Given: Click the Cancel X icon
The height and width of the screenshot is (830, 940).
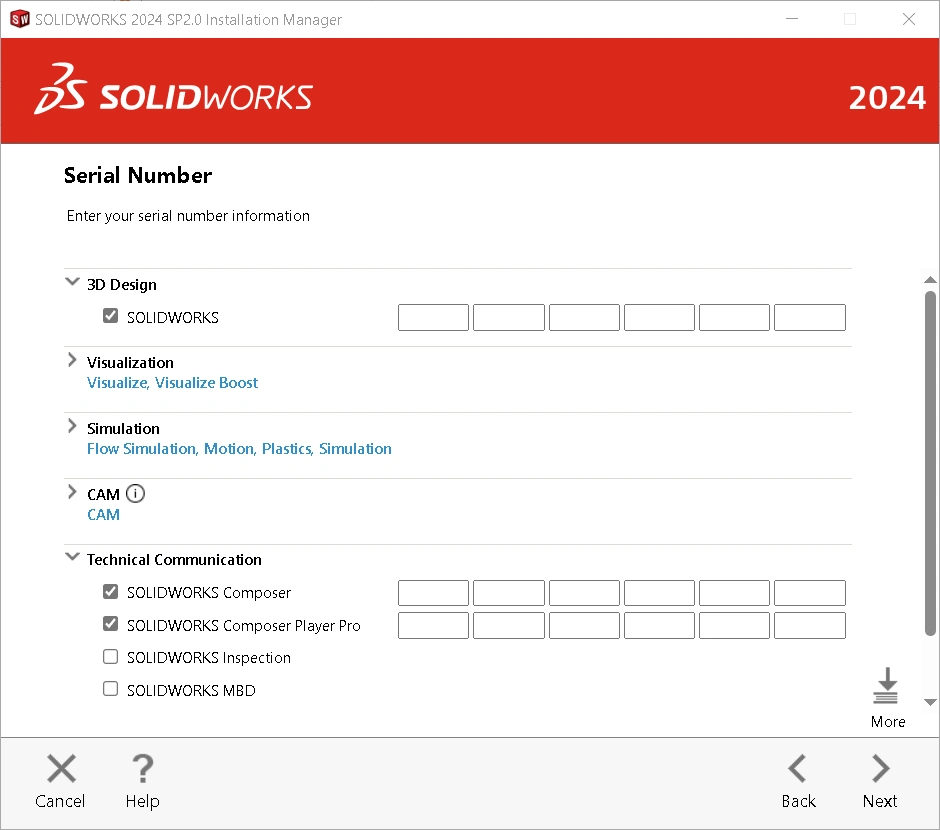Looking at the screenshot, I should (61, 768).
